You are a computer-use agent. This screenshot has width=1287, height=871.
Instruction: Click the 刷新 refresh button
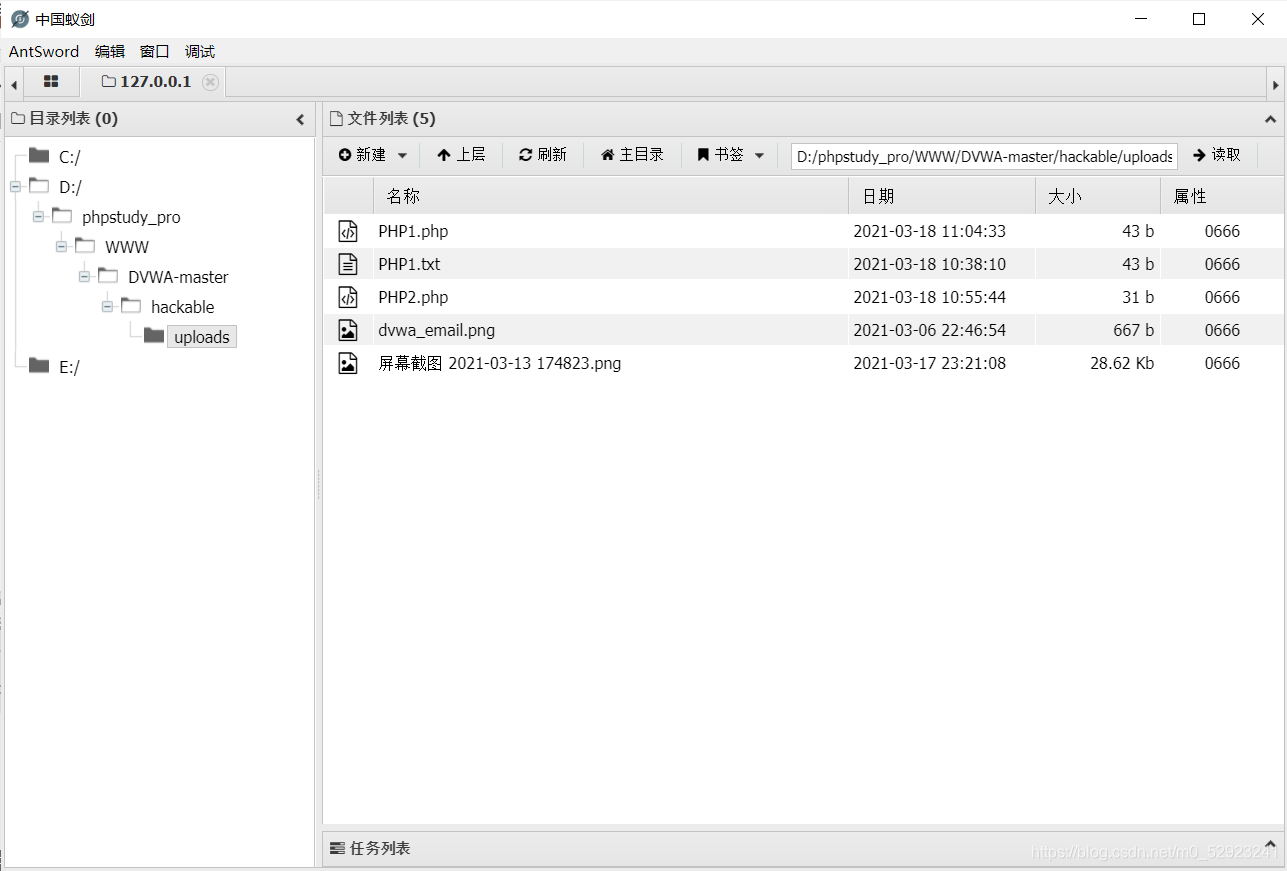click(x=542, y=155)
